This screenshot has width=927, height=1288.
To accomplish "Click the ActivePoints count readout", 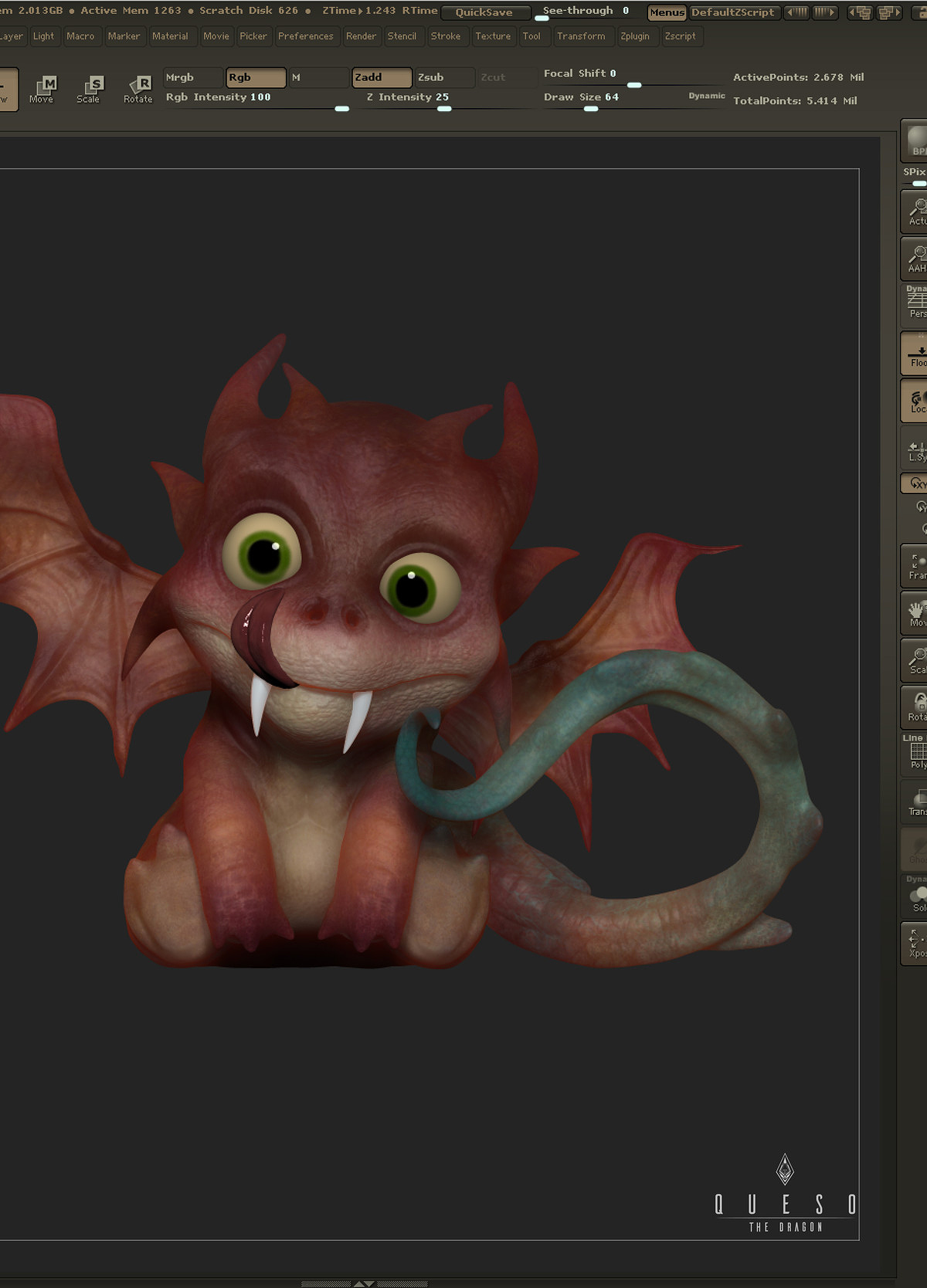I will tap(798, 77).
